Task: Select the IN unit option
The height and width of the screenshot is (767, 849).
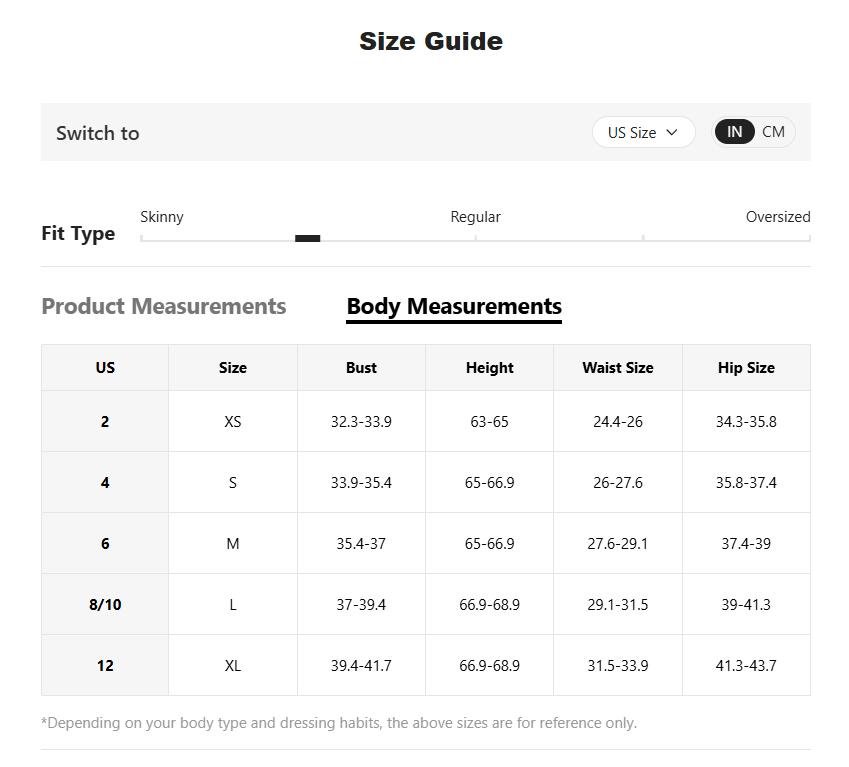Action: click(734, 132)
